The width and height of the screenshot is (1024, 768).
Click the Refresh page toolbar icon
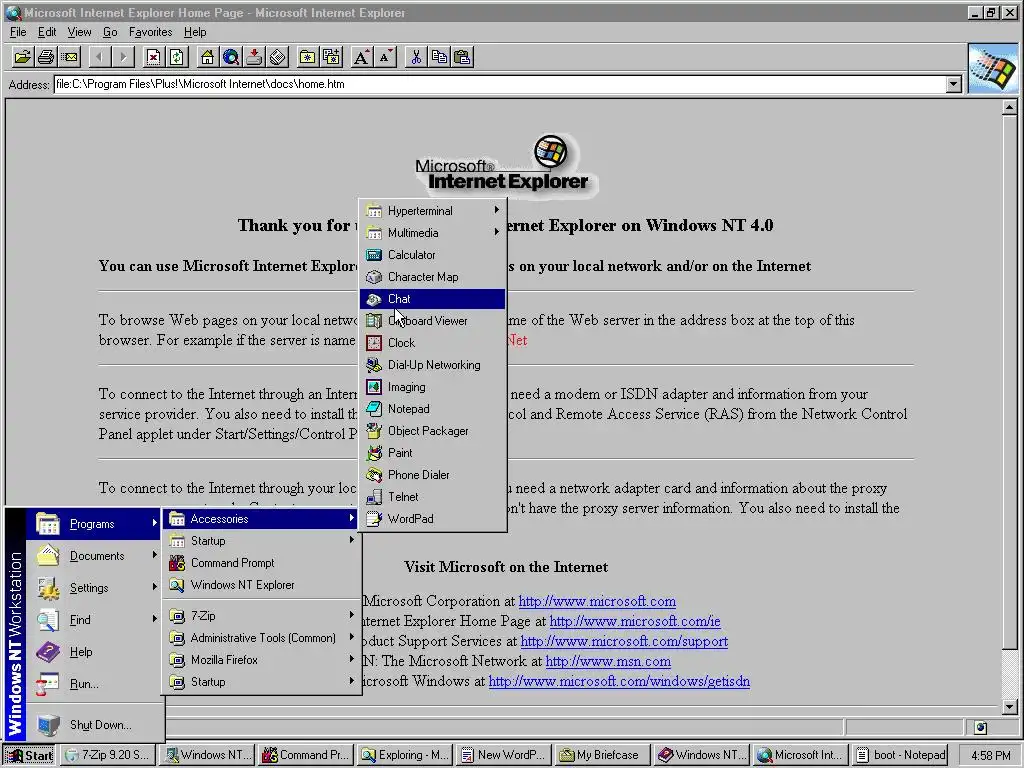click(176, 57)
